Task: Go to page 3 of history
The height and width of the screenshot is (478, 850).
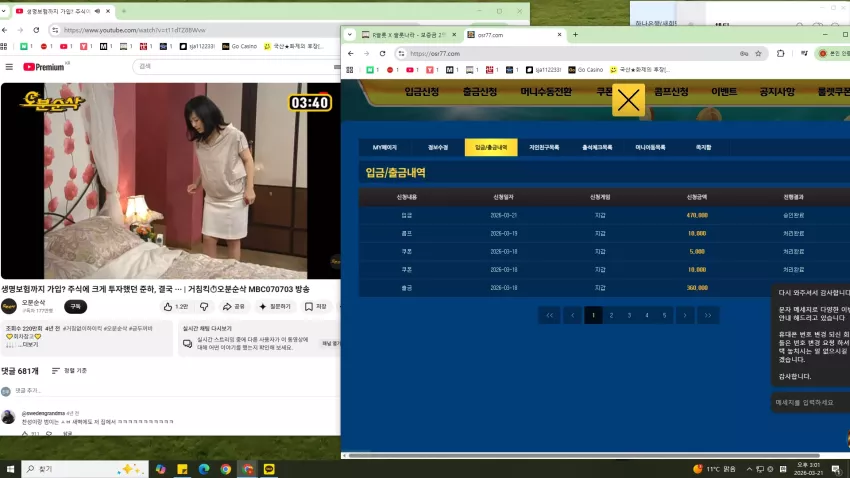Action: point(629,315)
